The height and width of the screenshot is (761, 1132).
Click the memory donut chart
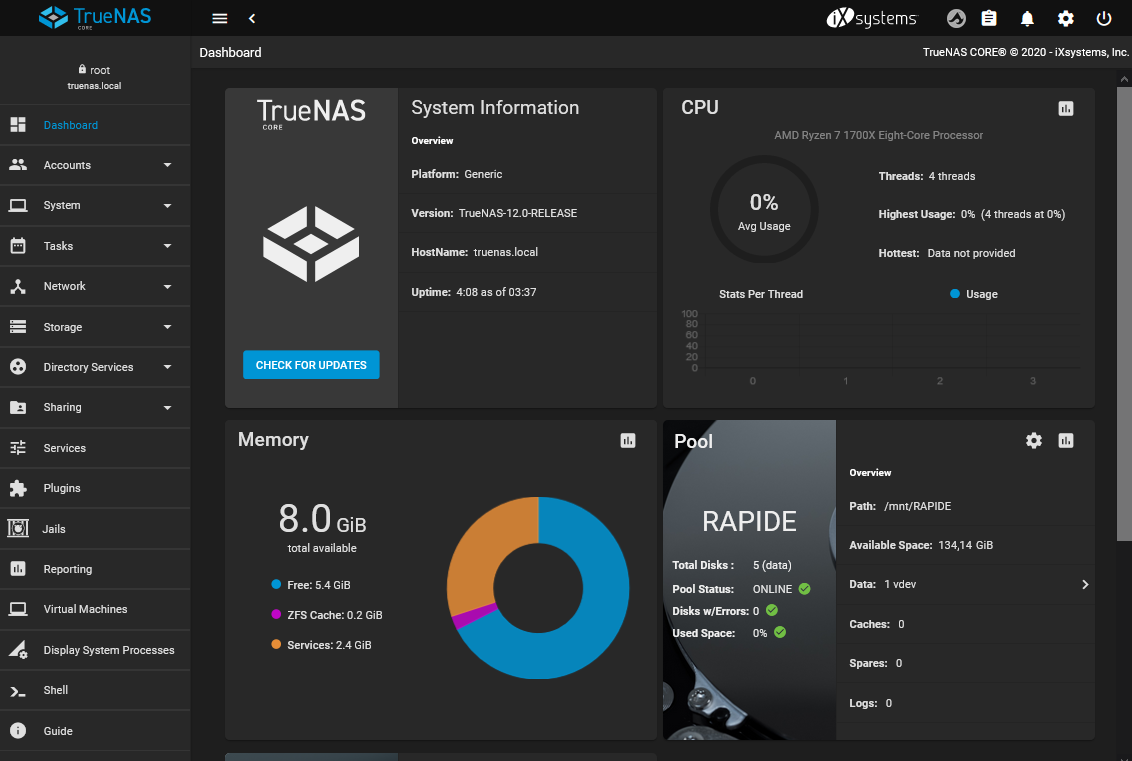point(538,588)
